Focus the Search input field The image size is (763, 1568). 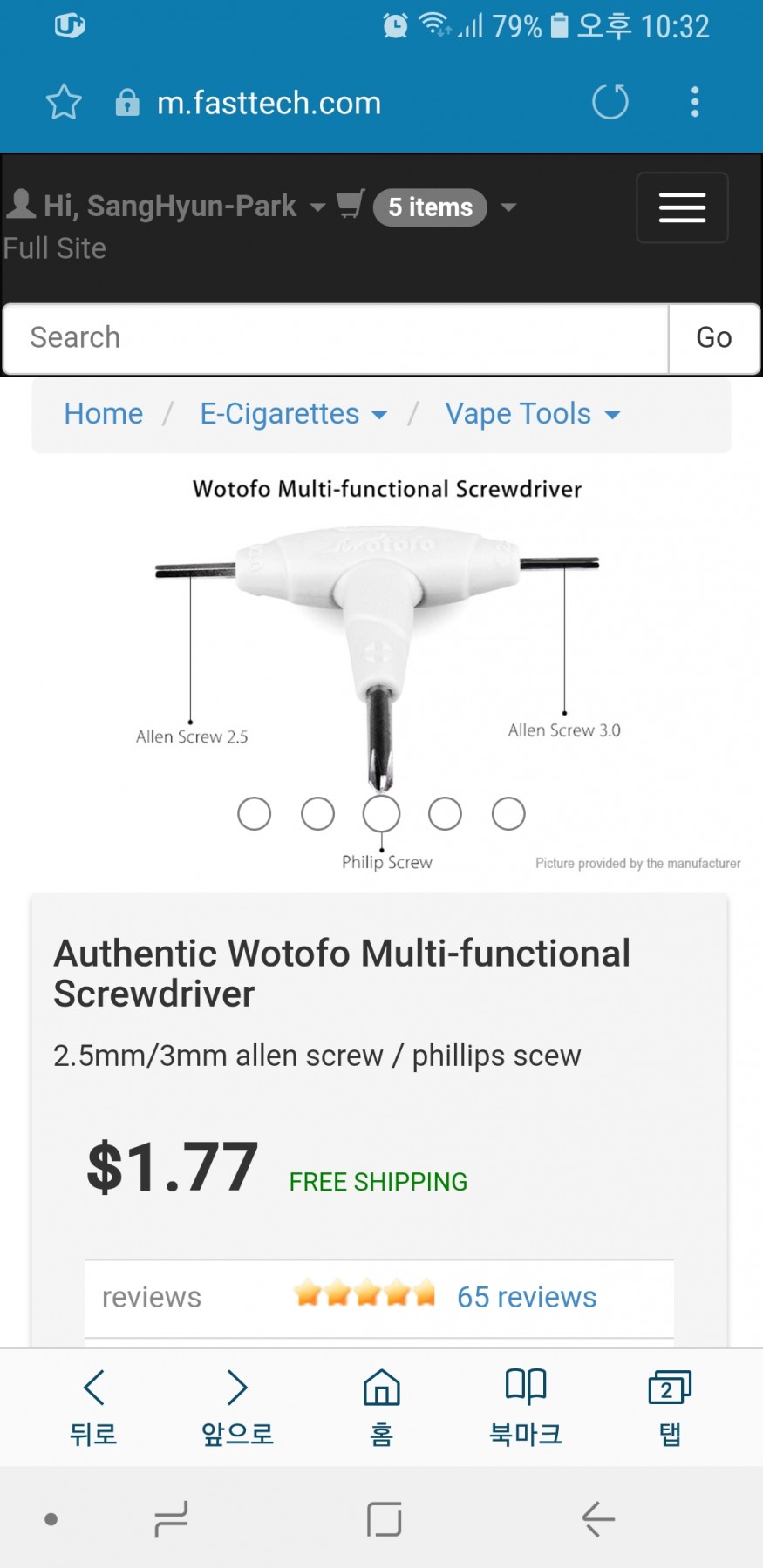[x=336, y=338]
